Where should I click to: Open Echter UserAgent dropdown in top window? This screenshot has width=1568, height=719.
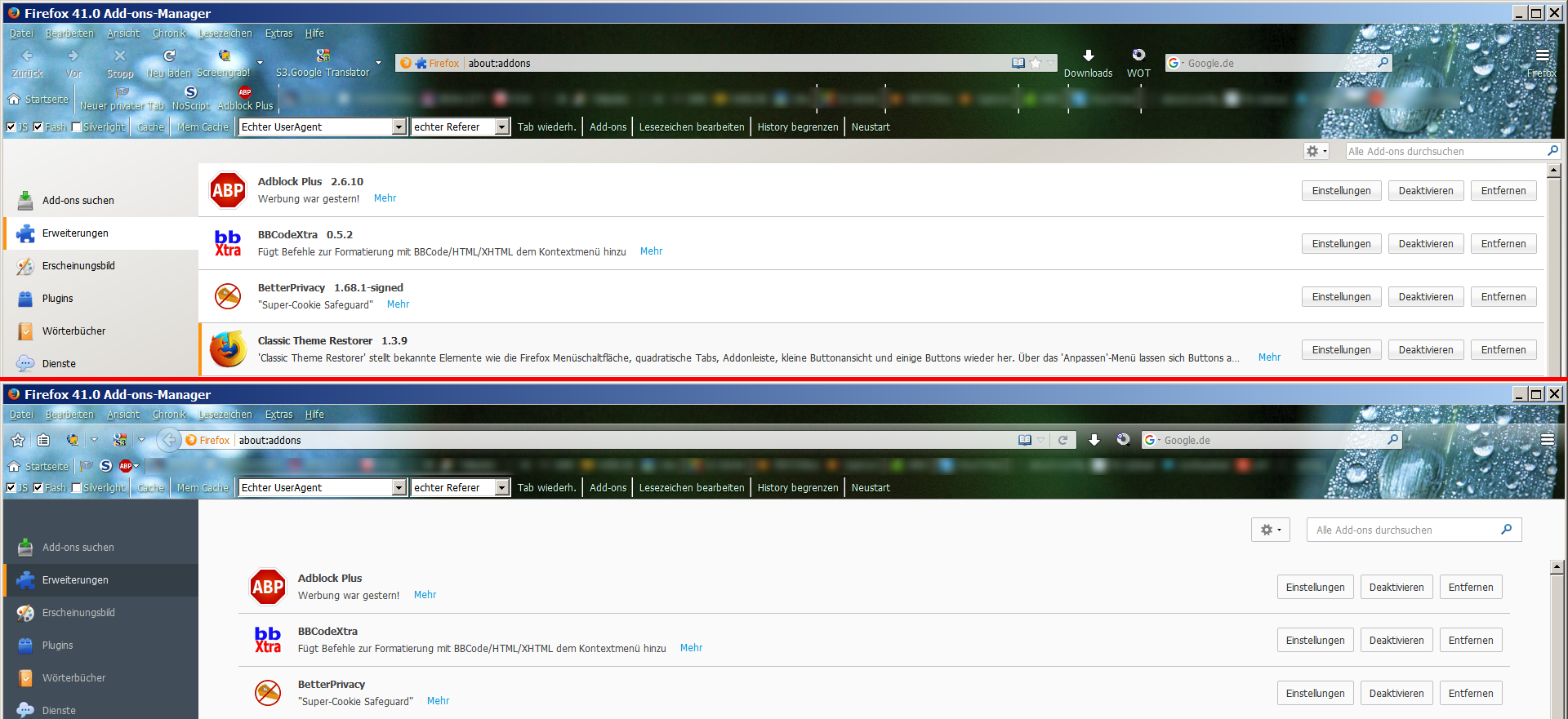pos(322,126)
